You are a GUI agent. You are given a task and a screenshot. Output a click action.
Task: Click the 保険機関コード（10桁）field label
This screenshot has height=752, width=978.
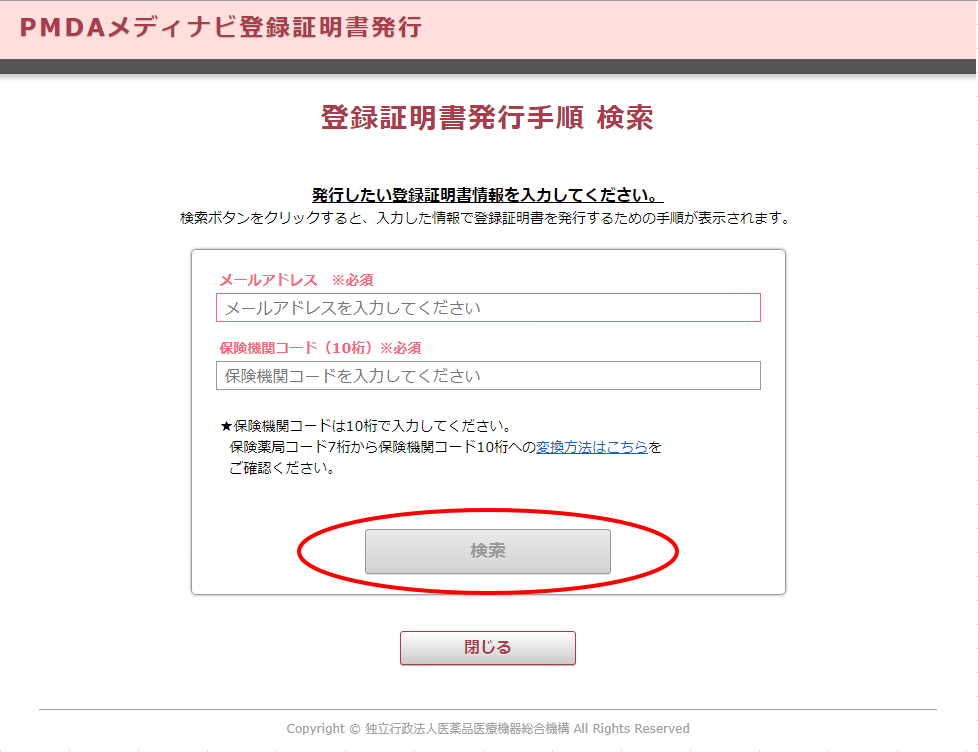(x=300, y=348)
